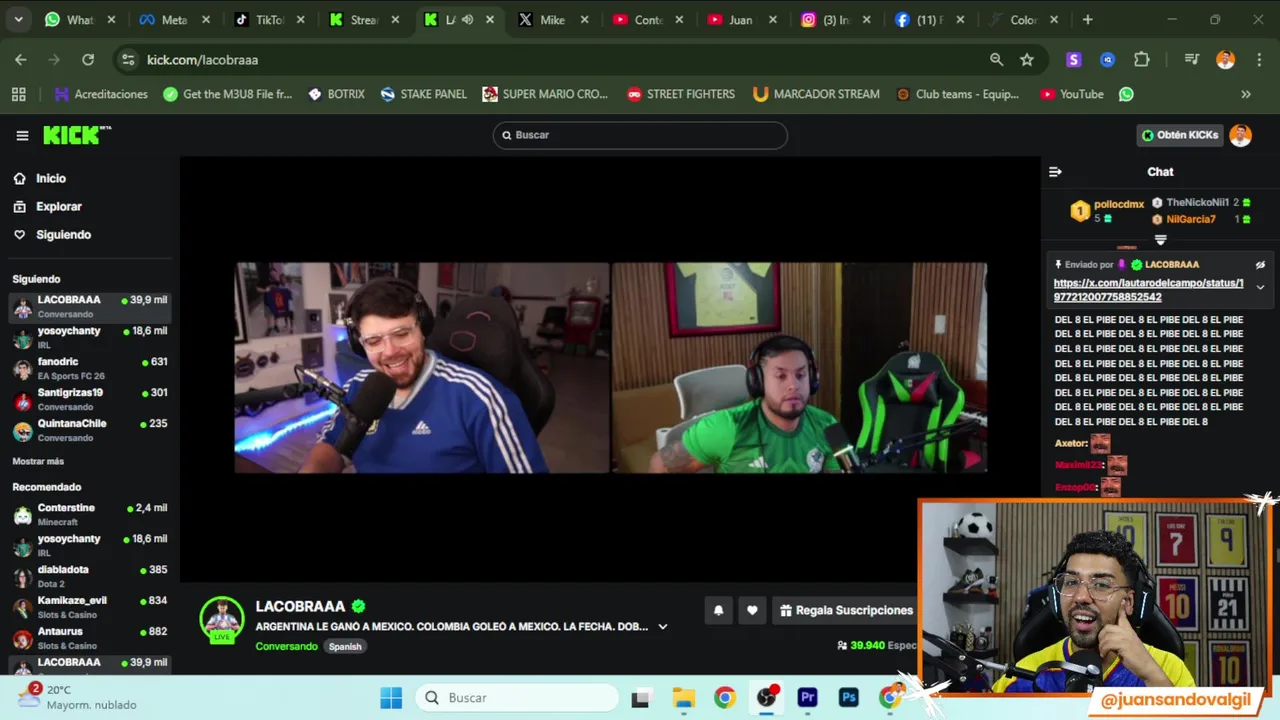Click the Obtén KICKs button

pyautogui.click(x=1180, y=135)
